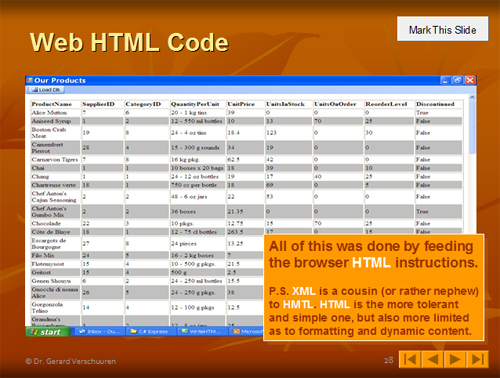500x378 pixels.
Task: Close the Our Products window
Action: tap(470, 80)
